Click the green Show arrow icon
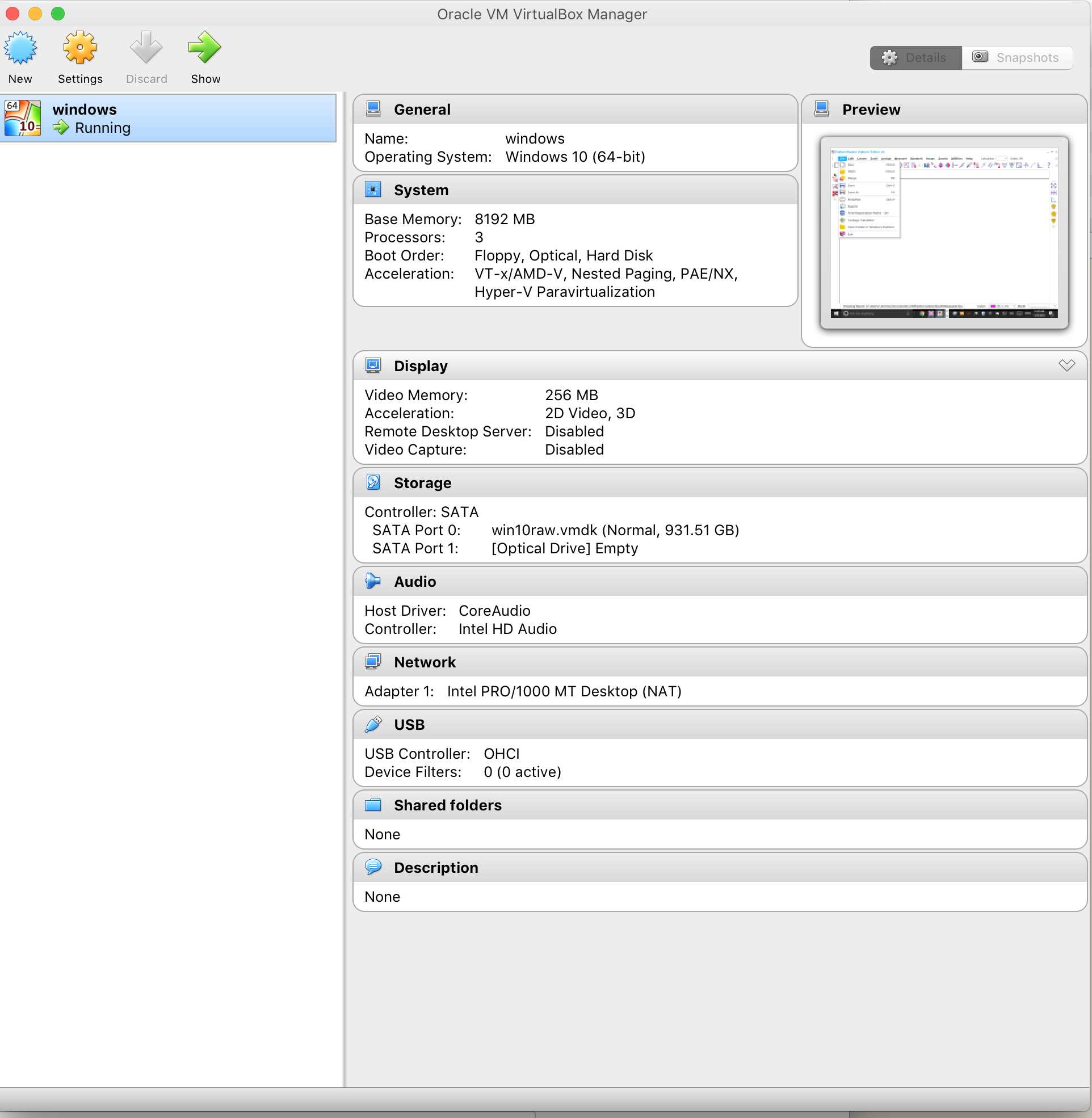Viewport: 1092px width, 1118px height. (205, 48)
